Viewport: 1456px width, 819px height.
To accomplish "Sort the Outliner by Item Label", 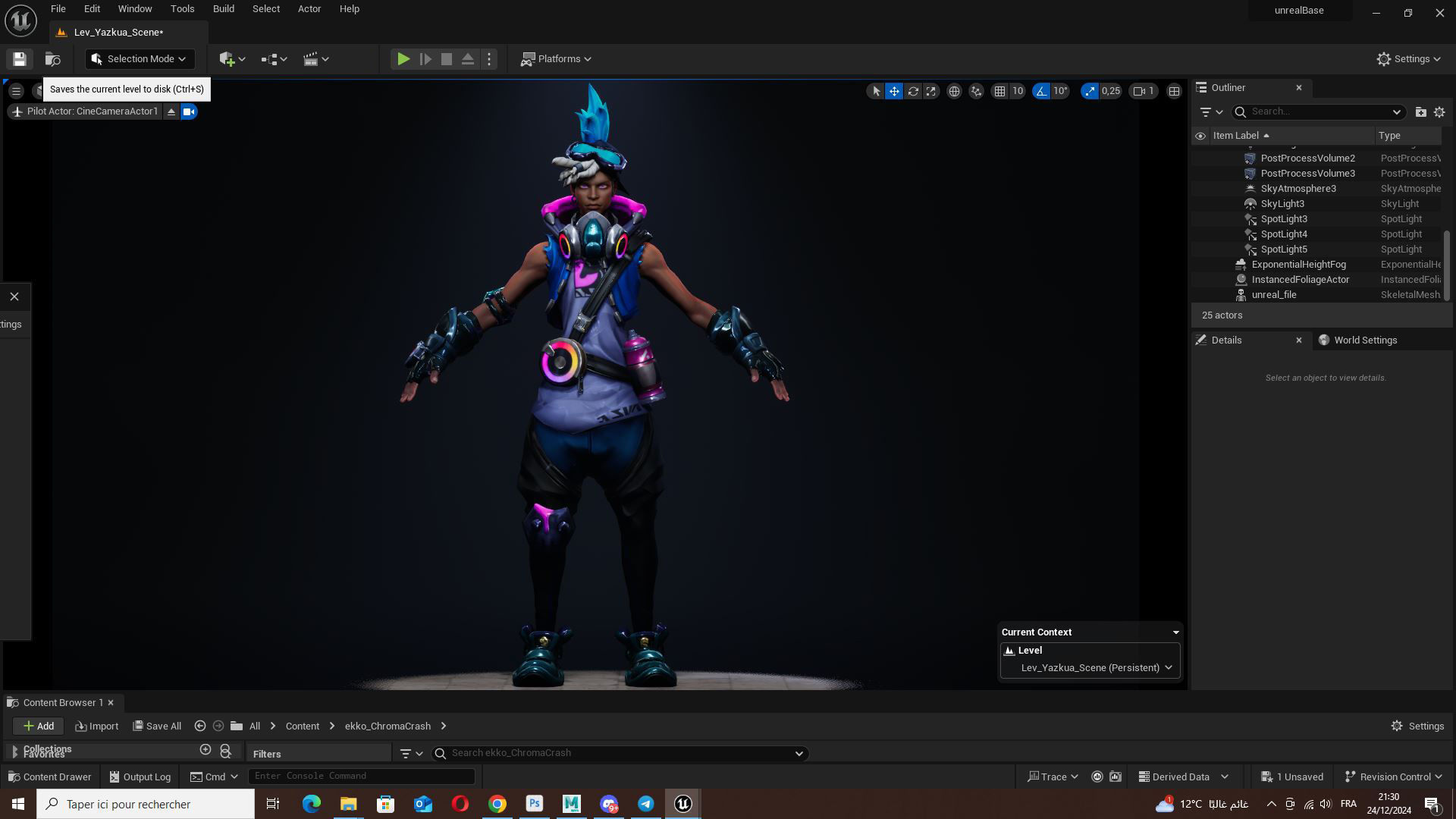I will (1241, 136).
